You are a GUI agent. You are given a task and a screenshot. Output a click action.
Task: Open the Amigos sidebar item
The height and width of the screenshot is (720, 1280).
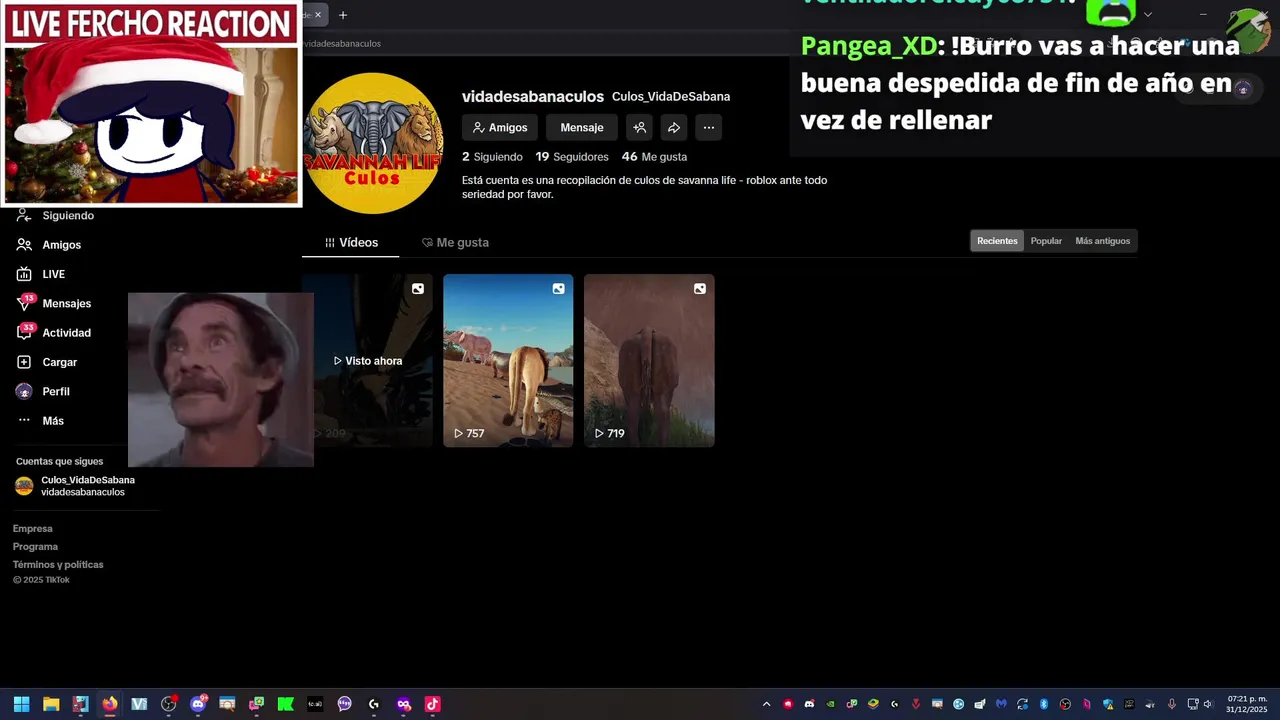[61, 245]
